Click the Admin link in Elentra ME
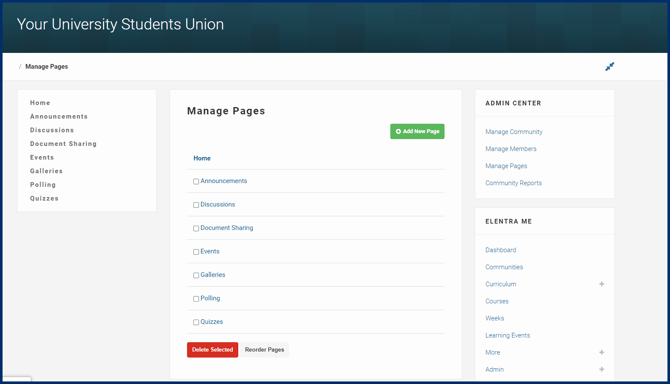Screen dimensions: 670x384 pyautogui.click(x=494, y=370)
